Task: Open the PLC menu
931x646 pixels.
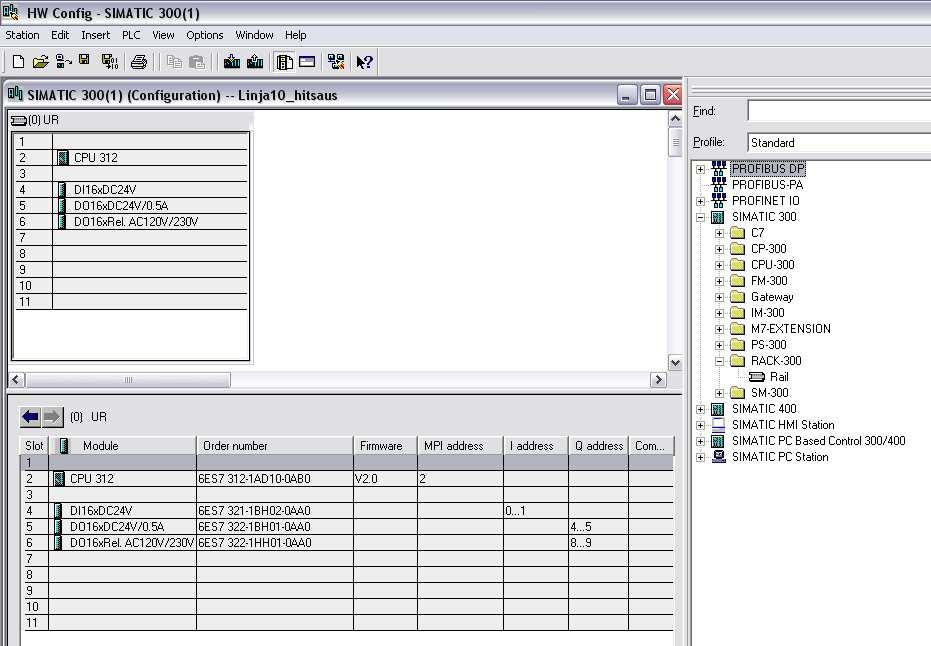Action: pos(131,35)
